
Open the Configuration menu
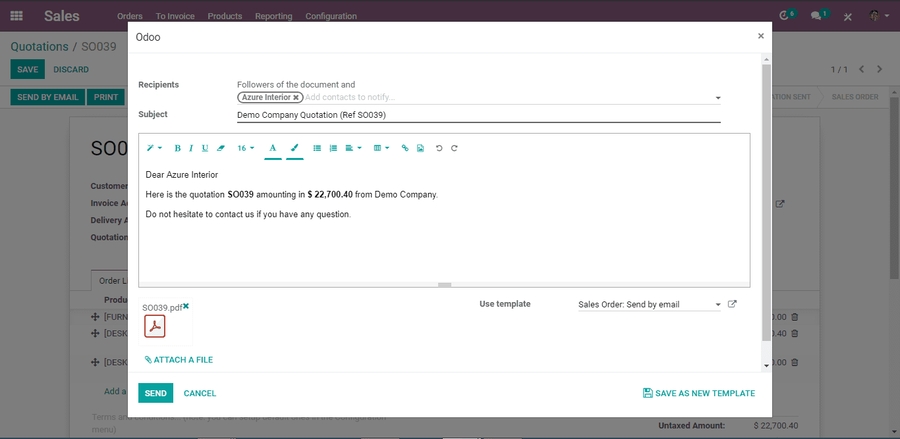tap(331, 16)
